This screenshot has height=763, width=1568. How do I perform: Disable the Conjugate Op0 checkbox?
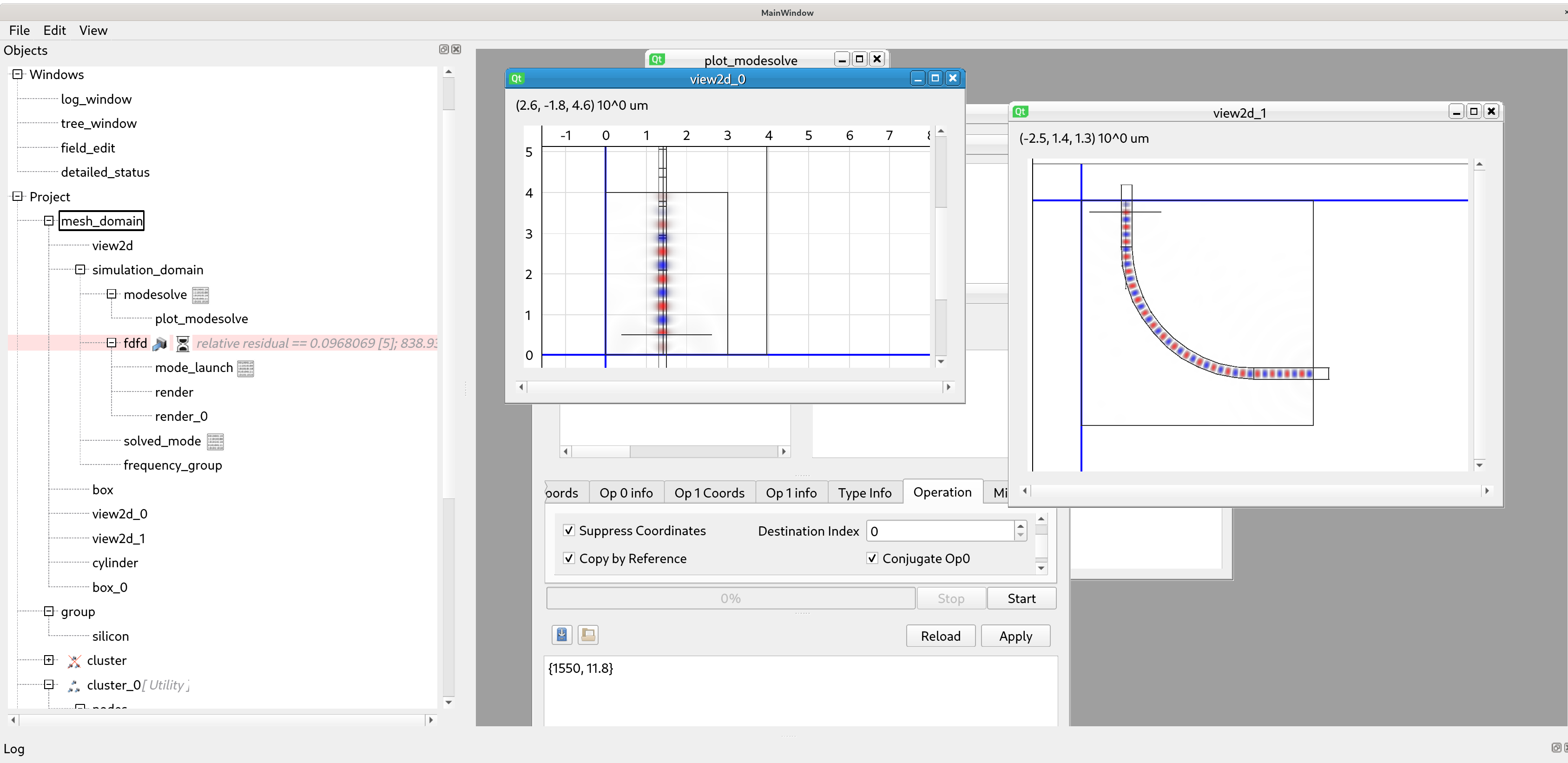click(x=872, y=558)
